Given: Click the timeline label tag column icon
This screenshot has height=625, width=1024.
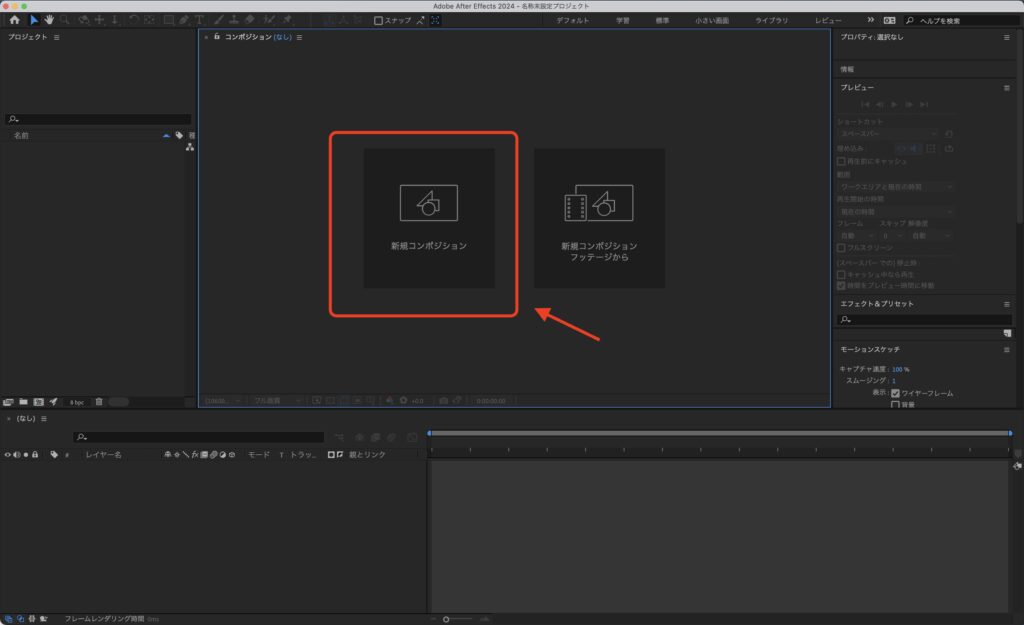Looking at the screenshot, I should coord(54,455).
